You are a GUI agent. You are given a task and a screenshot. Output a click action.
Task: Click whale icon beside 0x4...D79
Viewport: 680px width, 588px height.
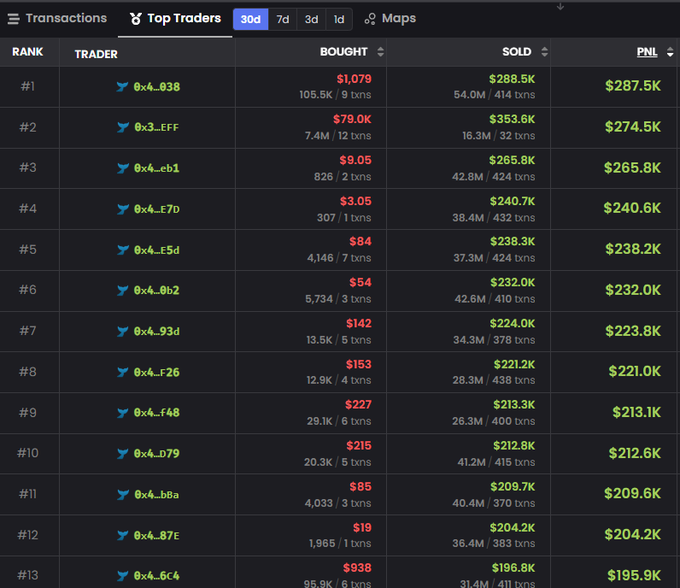coord(123,454)
